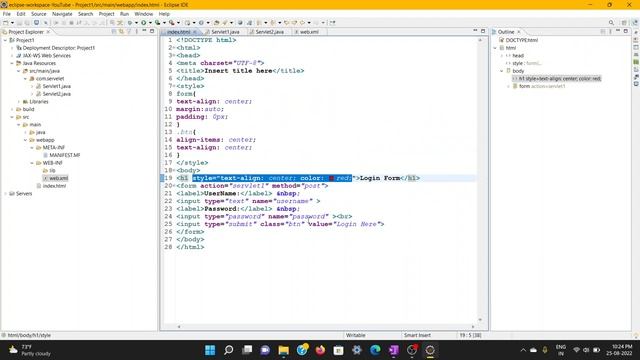Close the index.html editor tab

[x=195, y=32]
